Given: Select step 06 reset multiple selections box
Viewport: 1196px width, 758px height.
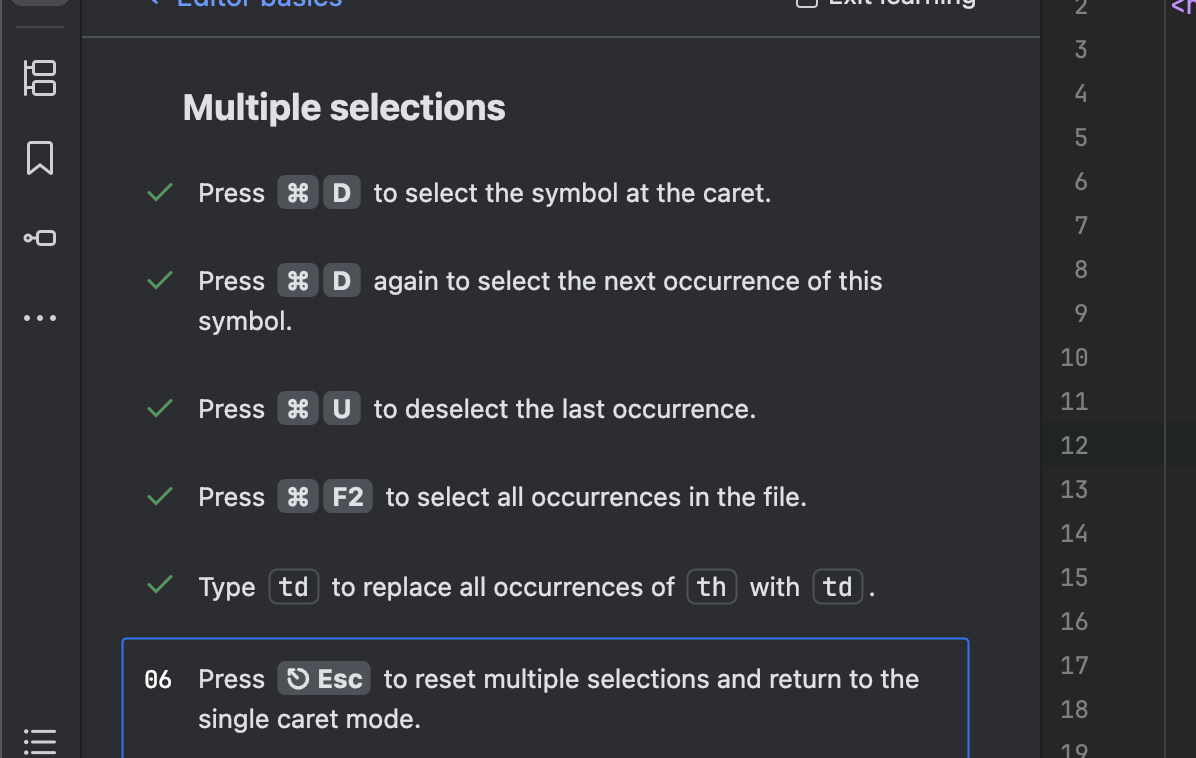Looking at the screenshot, I should (x=545, y=698).
